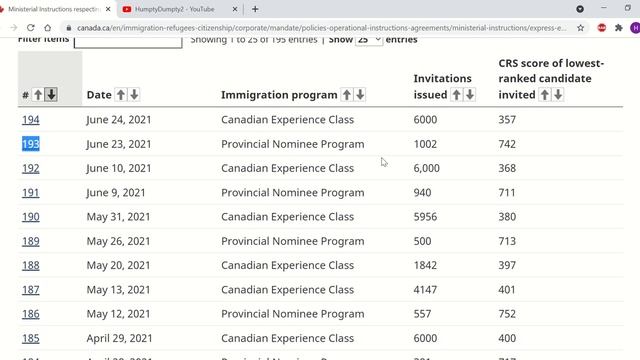This screenshot has height=360, width=640.
Task: Bookmark this page with the star
Action: pos(580,28)
